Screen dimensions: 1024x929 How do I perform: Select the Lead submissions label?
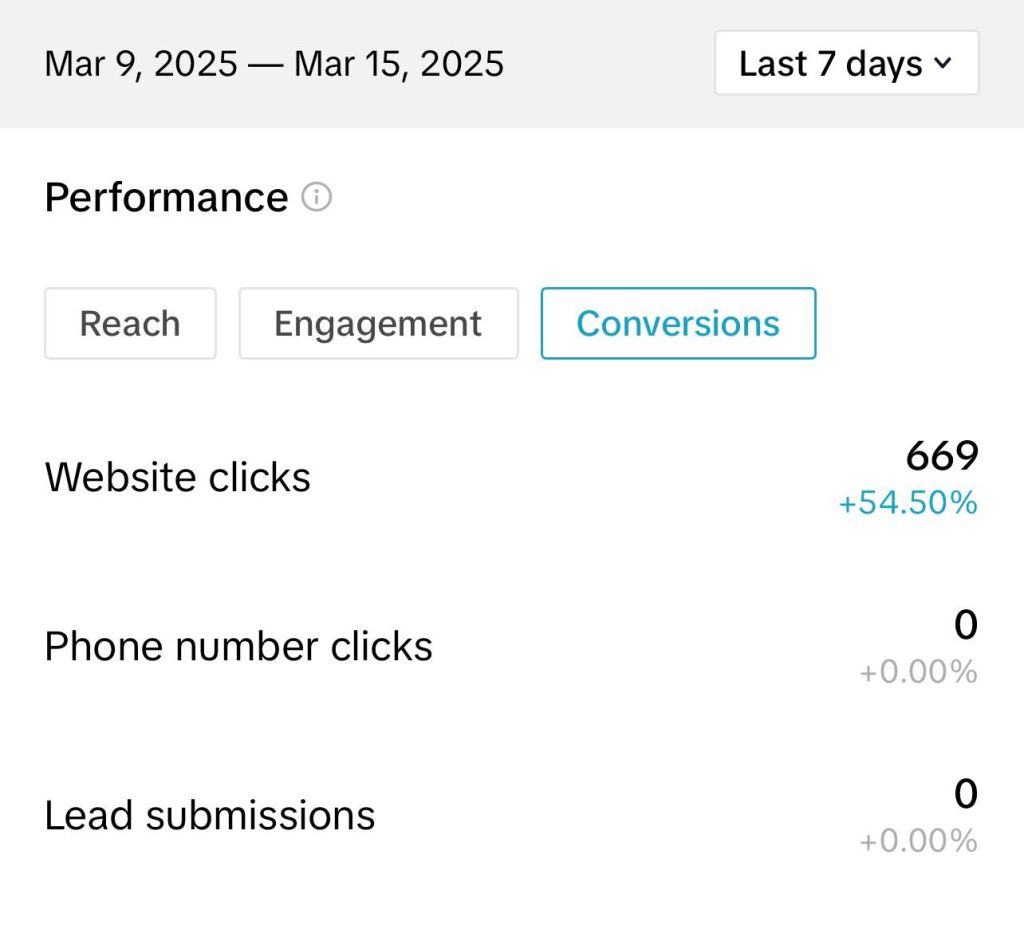210,816
